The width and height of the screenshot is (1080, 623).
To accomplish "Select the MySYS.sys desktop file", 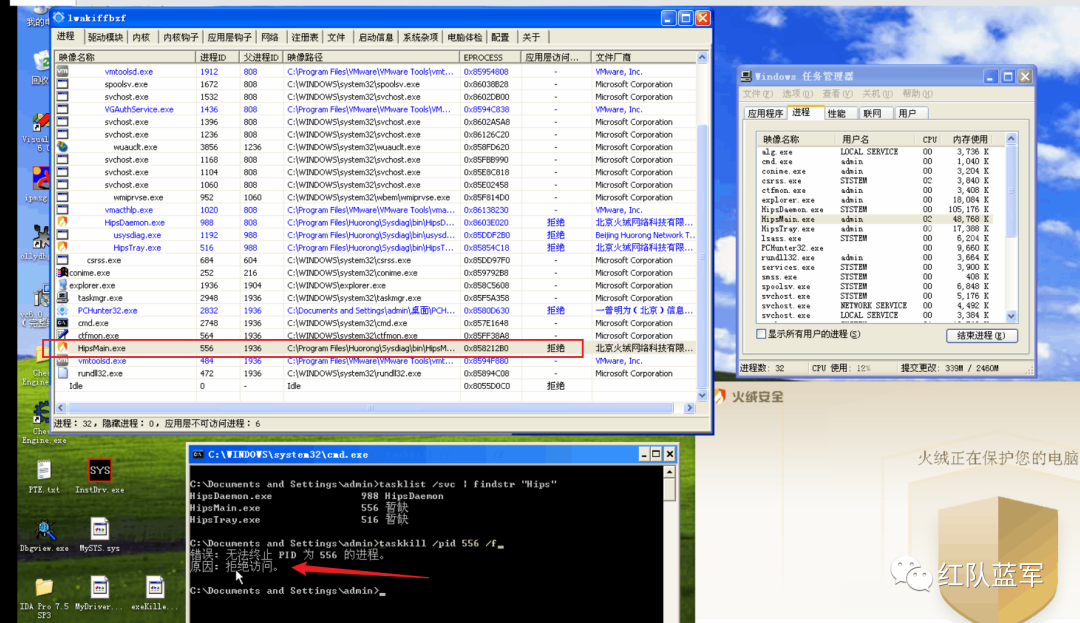I will tap(99, 536).
